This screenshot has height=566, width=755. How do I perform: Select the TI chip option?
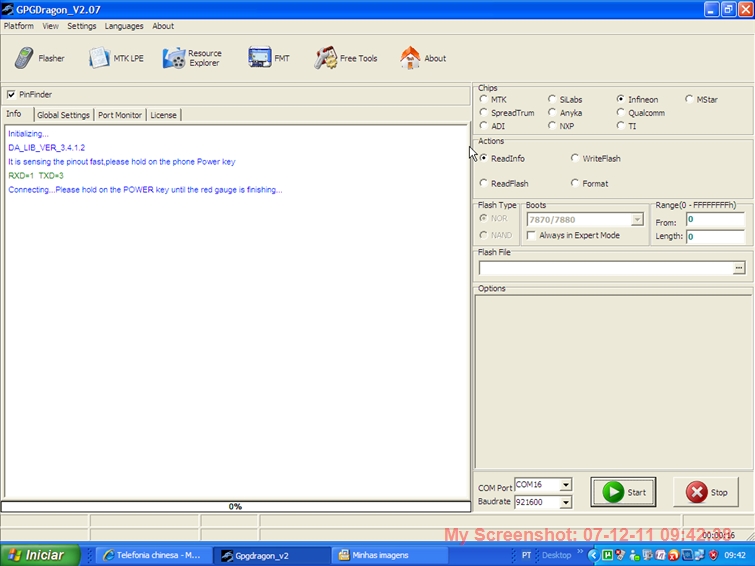coord(621,126)
